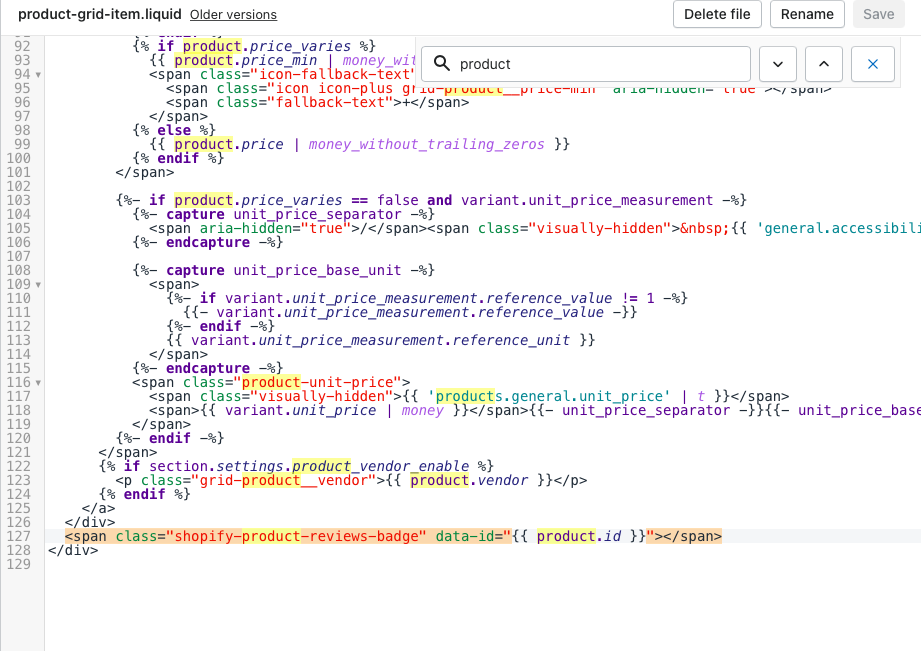Click the Save button

[879, 14]
